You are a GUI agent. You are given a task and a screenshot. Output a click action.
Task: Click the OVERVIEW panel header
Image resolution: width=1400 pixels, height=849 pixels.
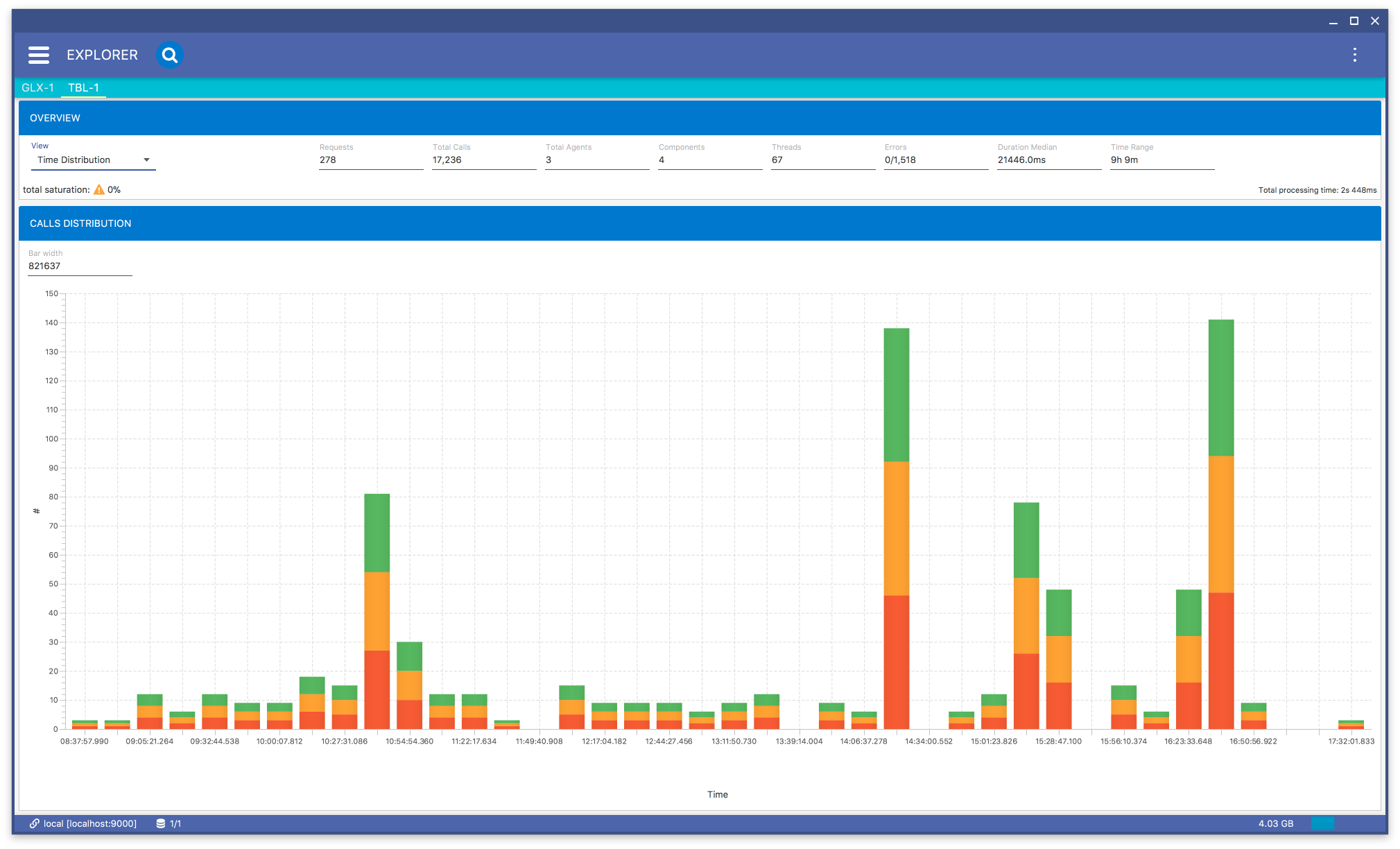(700, 118)
